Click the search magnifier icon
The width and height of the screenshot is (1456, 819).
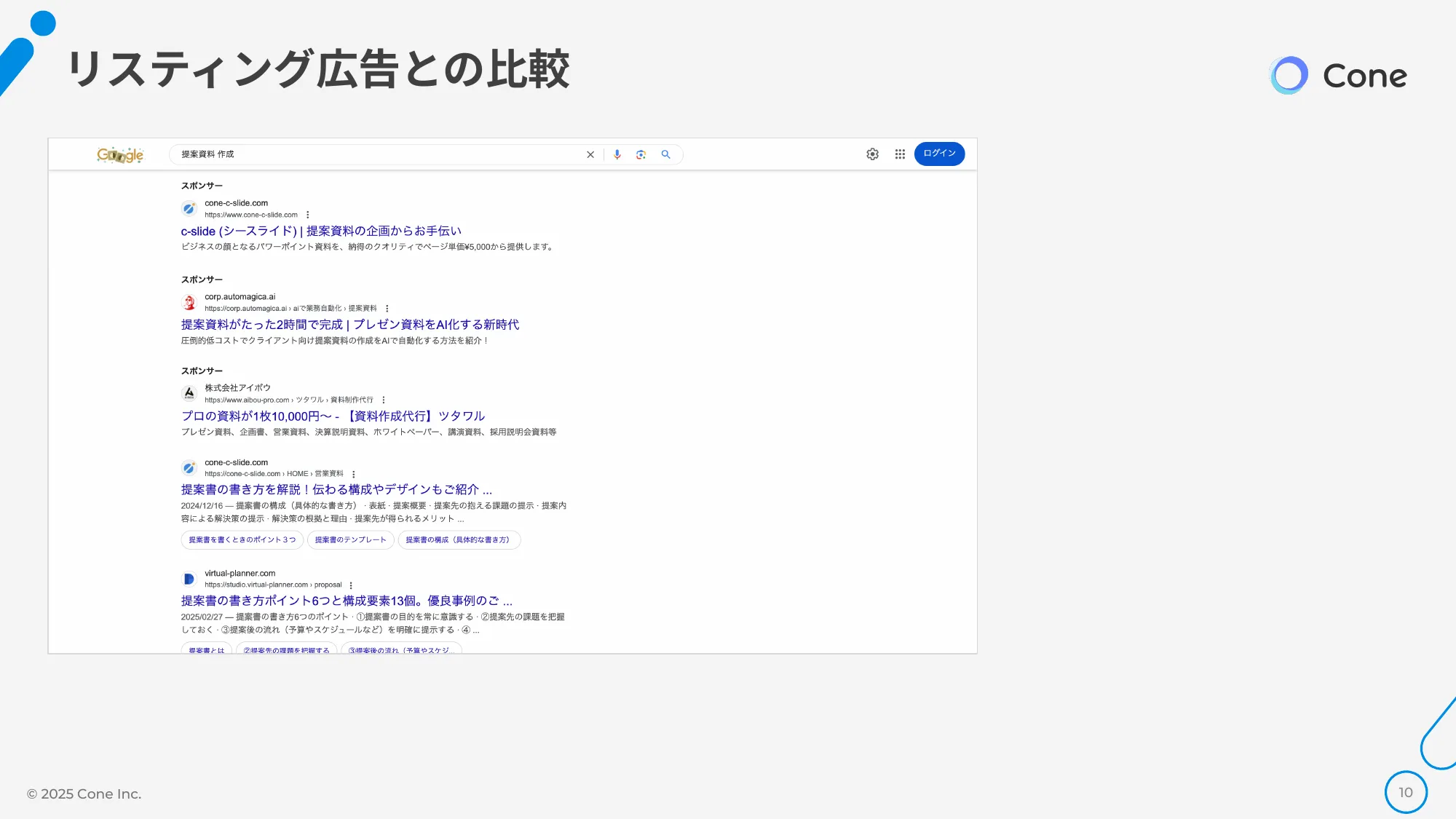[666, 154]
